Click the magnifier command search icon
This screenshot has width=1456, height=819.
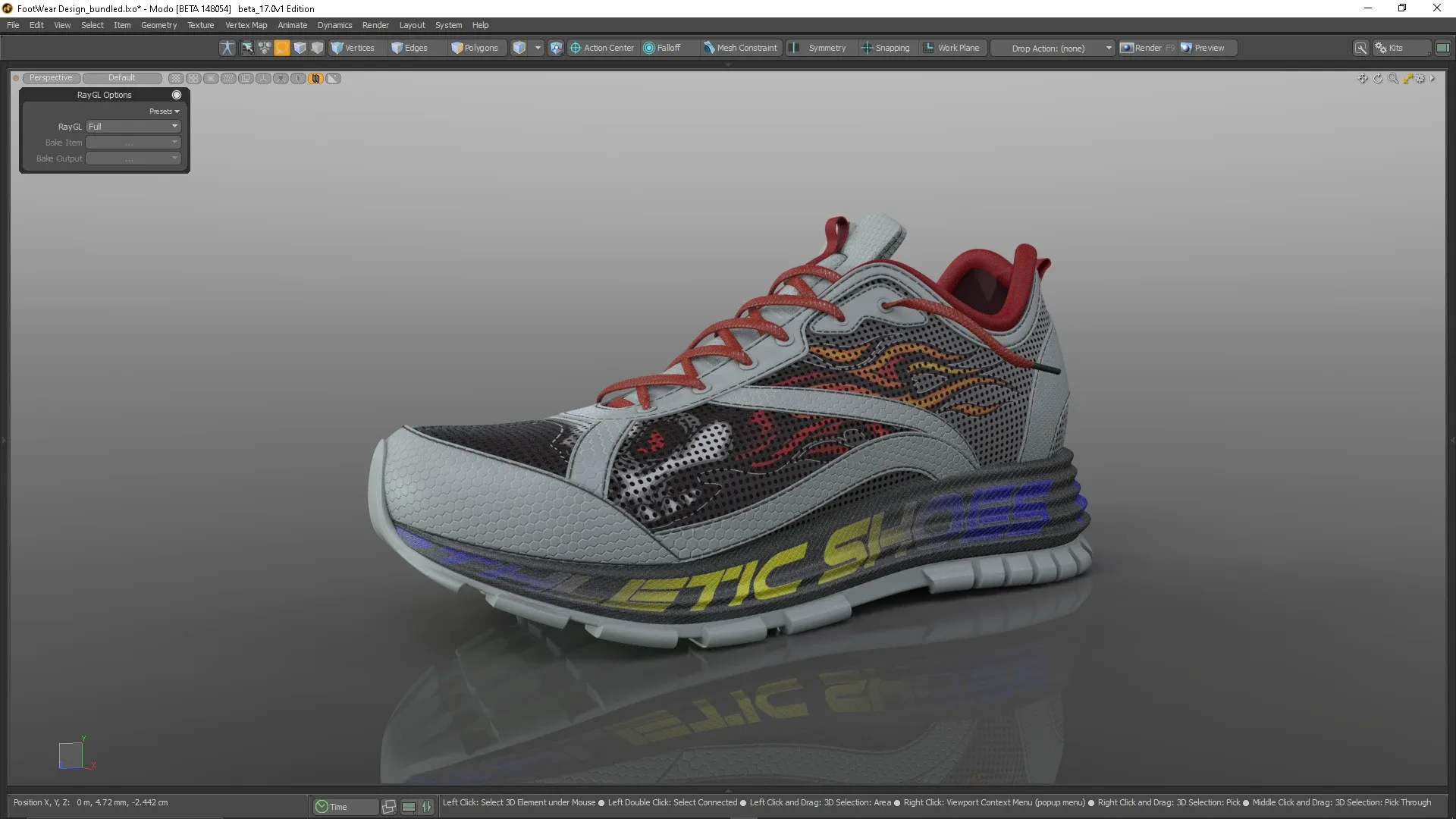(x=1361, y=48)
